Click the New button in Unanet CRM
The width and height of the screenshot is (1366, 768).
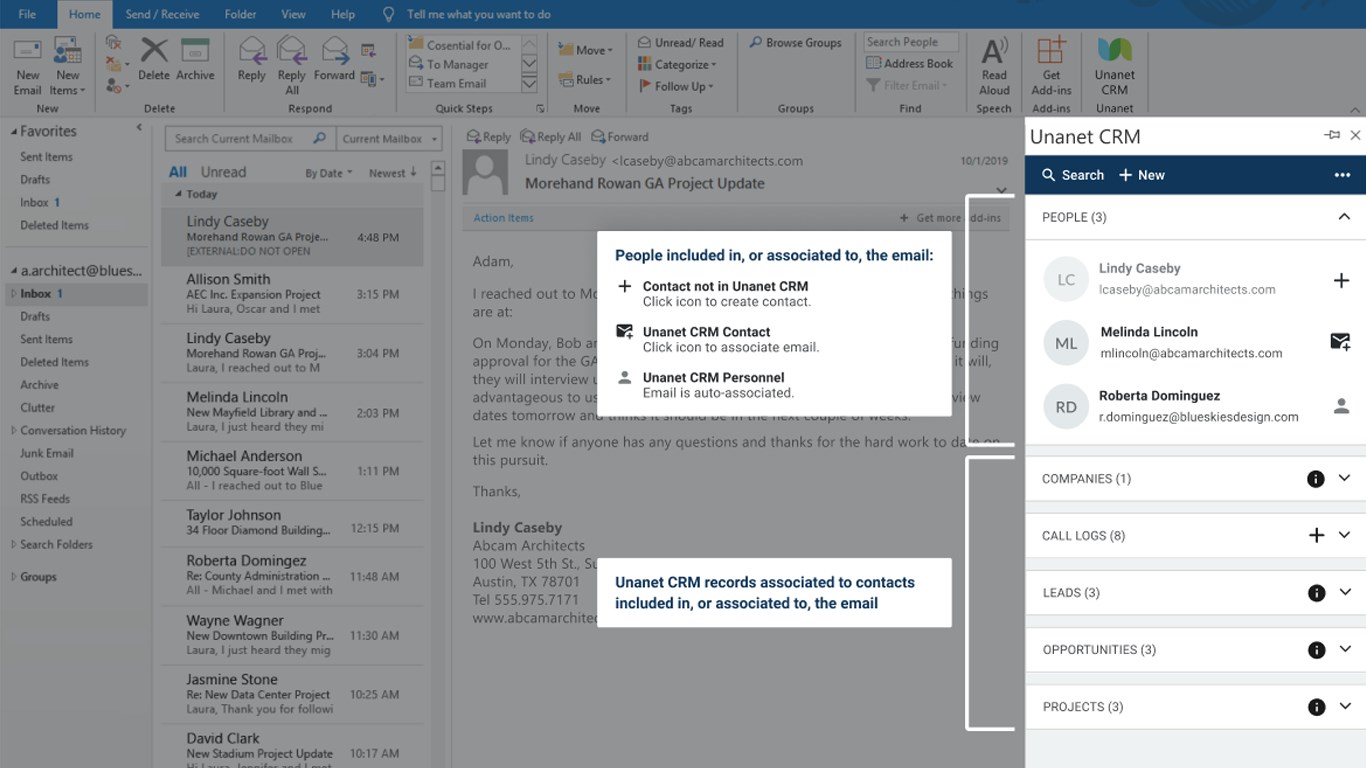pyautogui.click(x=1142, y=175)
